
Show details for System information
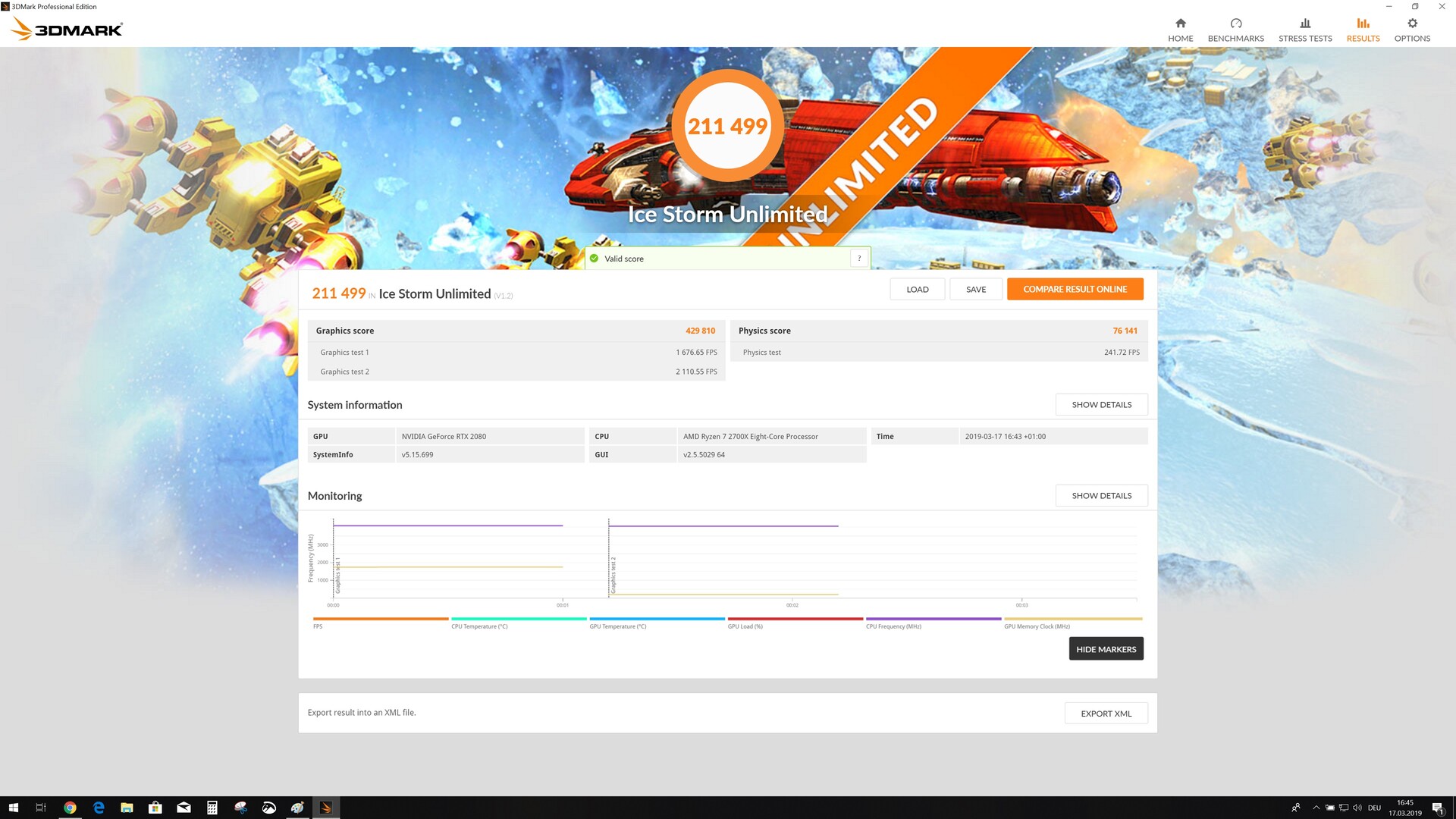click(1101, 405)
